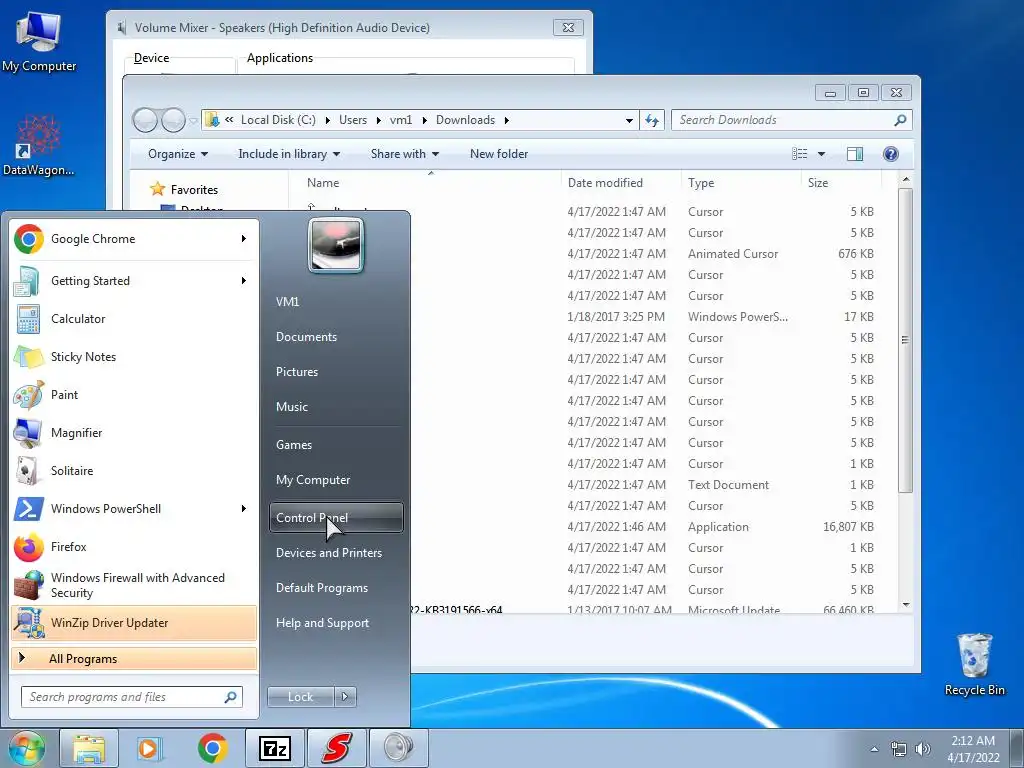Click the Explorer vertical scrollbar thumb
Viewport: 1024px width, 768px height.
pyautogui.click(x=905, y=340)
